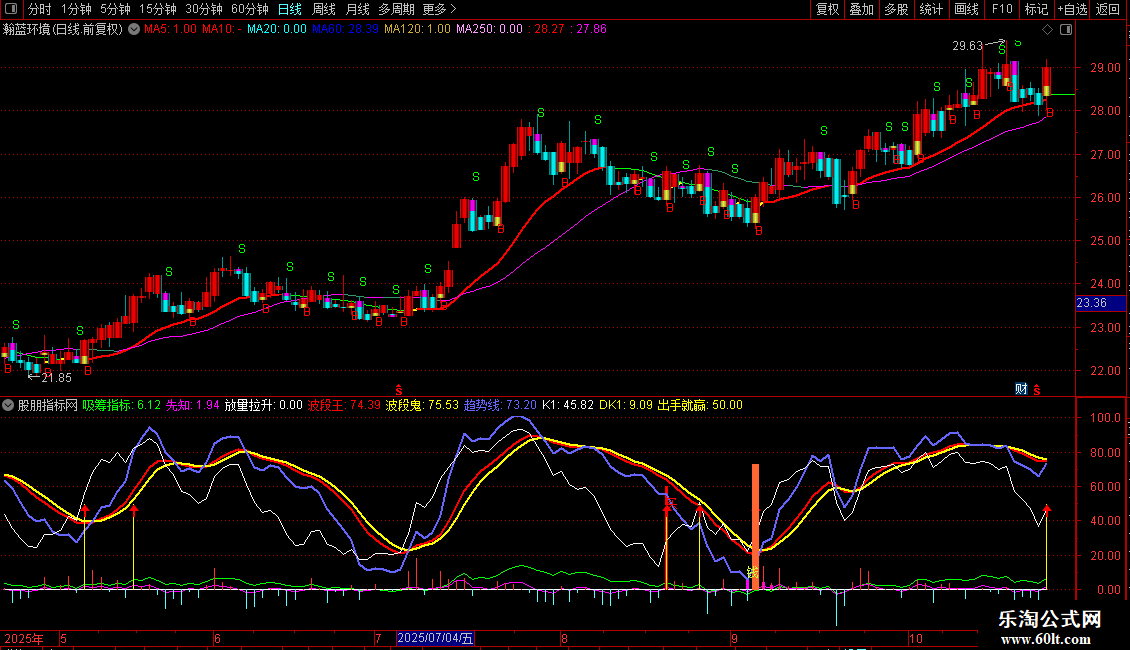Click the DK1: 9.09 value
The width and height of the screenshot is (1130, 650).
pyautogui.click(x=626, y=405)
